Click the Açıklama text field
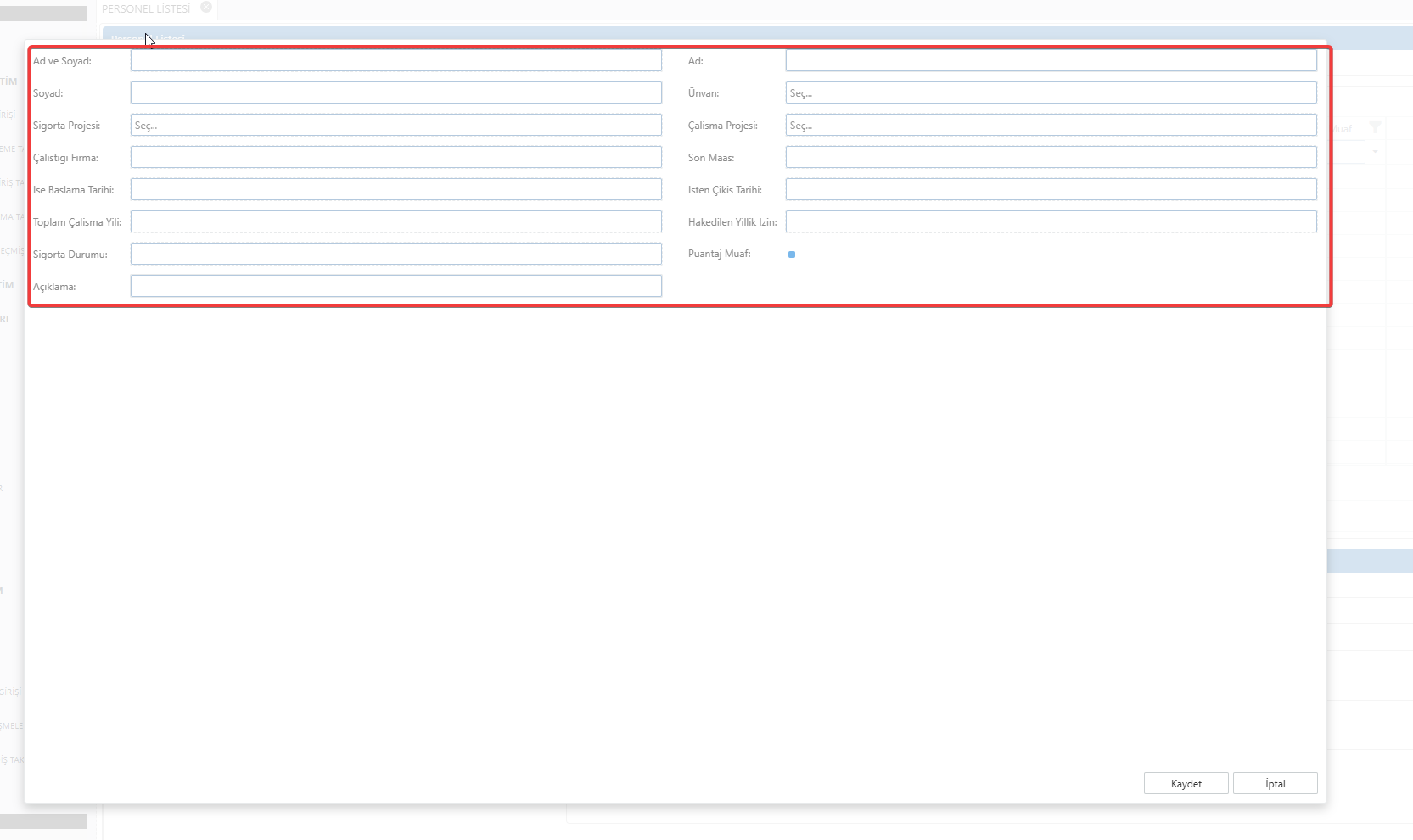This screenshot has height=840, width=1413. [x=395, y=287]
